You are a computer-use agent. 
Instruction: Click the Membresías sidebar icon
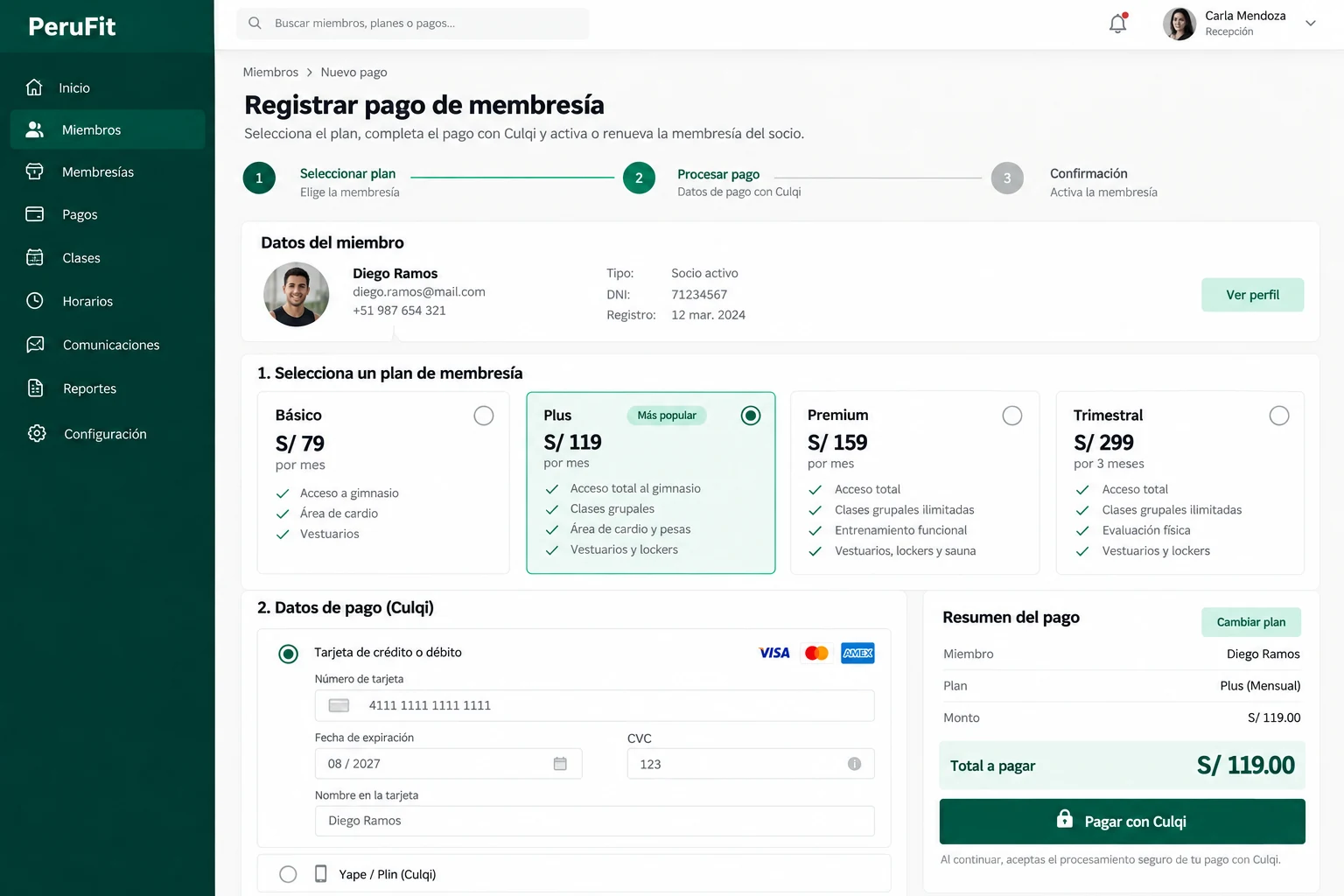point(35,171)
